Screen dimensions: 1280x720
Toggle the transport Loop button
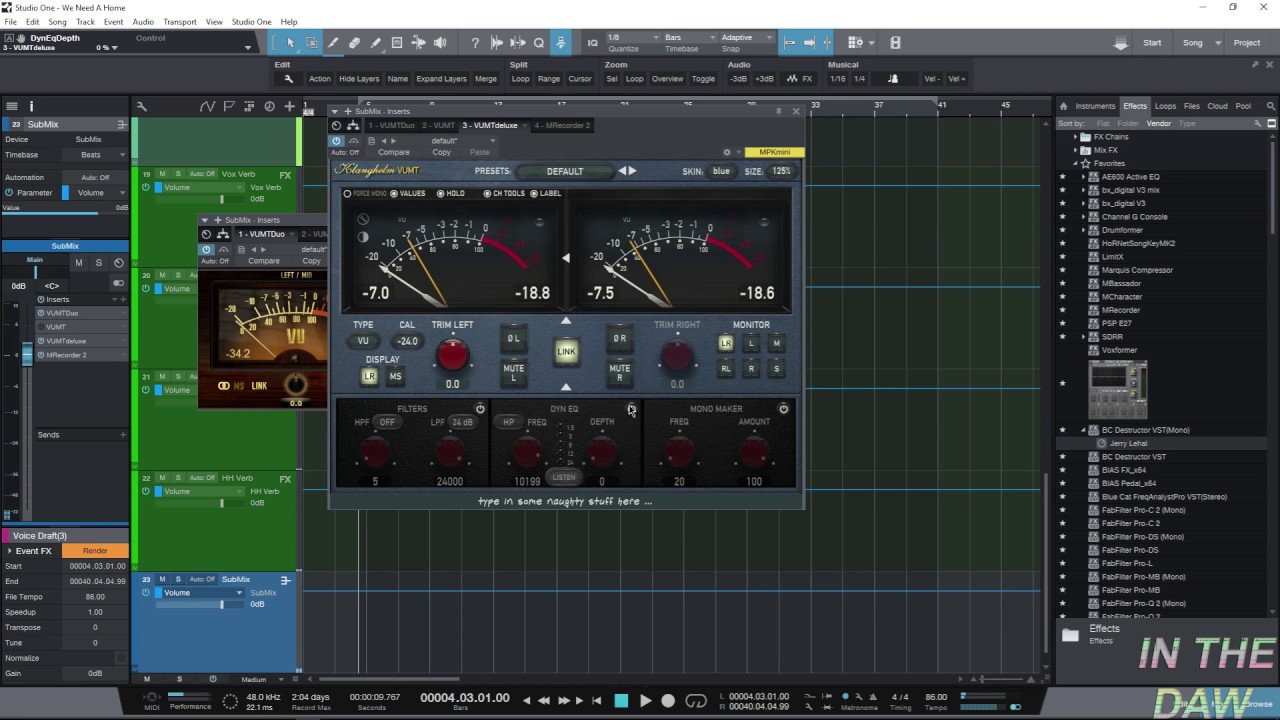(696, 701)
